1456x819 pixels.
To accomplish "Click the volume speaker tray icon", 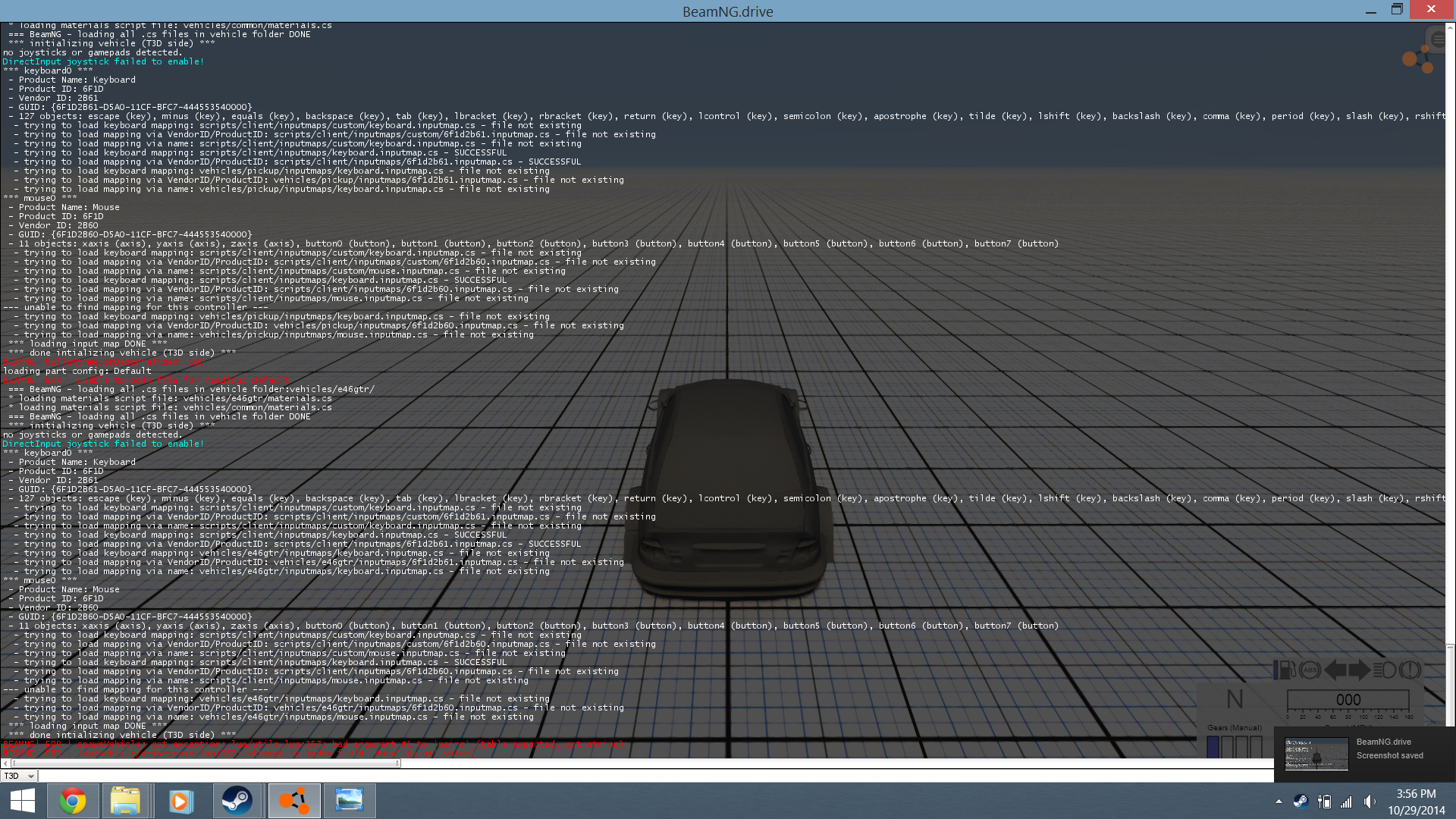I will click(x=1369, y=802).
